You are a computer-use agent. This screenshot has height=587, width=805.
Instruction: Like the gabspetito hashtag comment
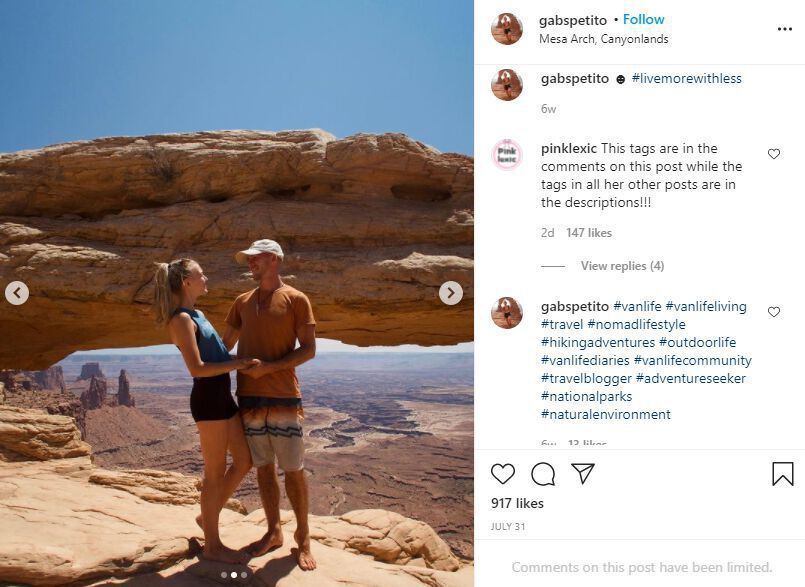coord(774,312)
